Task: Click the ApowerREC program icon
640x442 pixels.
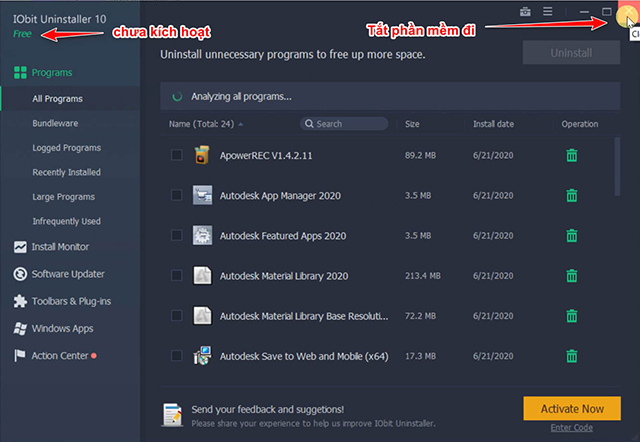Action: 202,155
